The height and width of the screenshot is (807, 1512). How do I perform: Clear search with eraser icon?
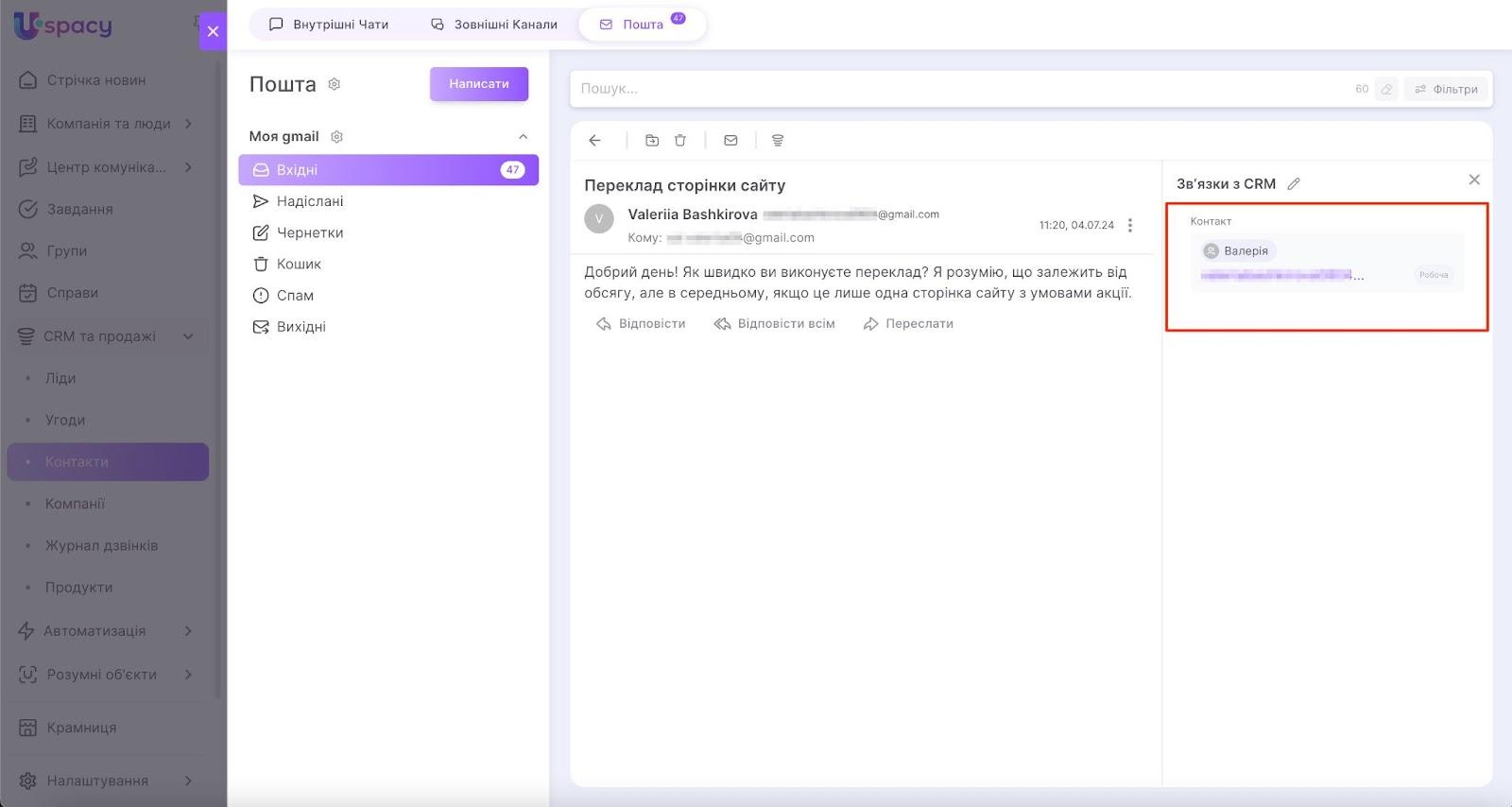click(1386, 89)
